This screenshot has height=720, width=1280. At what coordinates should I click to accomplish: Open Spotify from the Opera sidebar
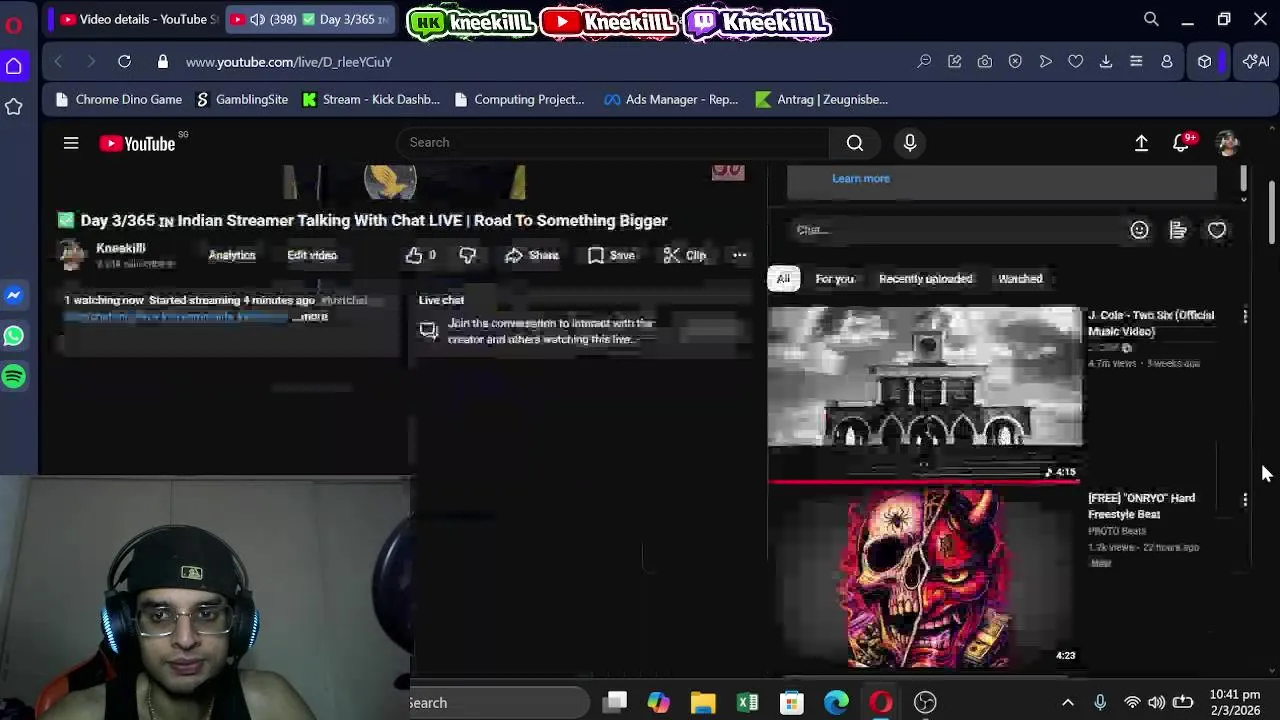(x=14, y=376)
